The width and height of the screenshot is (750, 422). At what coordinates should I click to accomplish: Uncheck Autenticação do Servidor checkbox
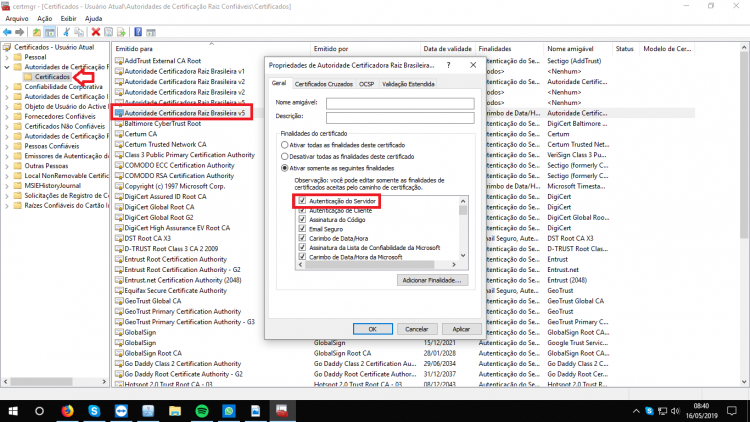(302, 201)
